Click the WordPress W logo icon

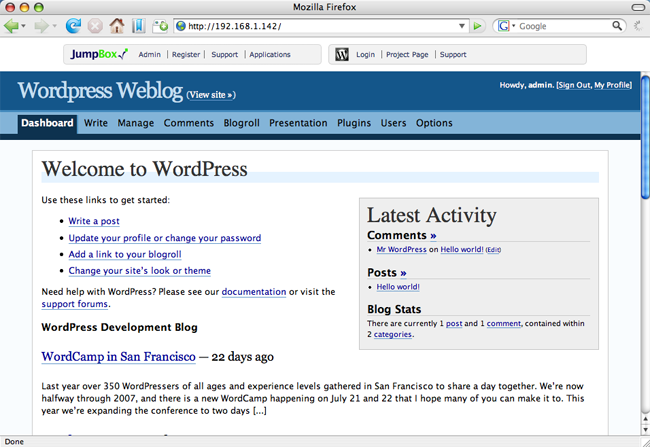tap(342, 54)
